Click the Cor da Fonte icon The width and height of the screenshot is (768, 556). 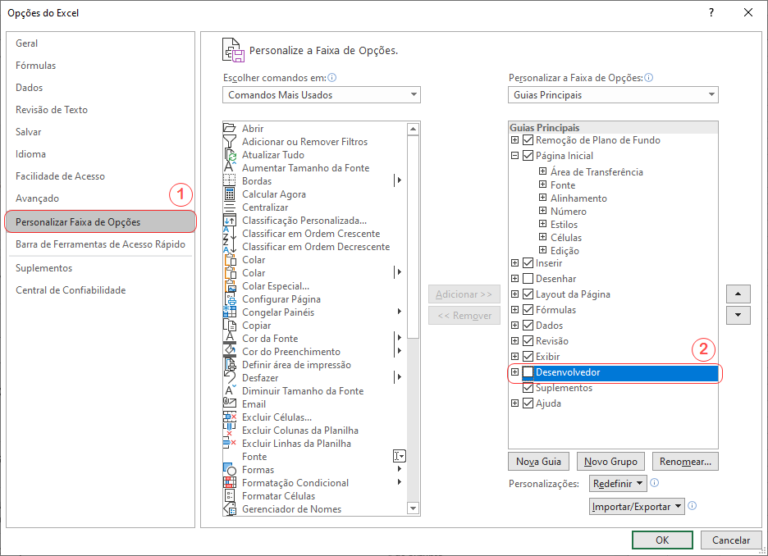(x=229, y=338)
